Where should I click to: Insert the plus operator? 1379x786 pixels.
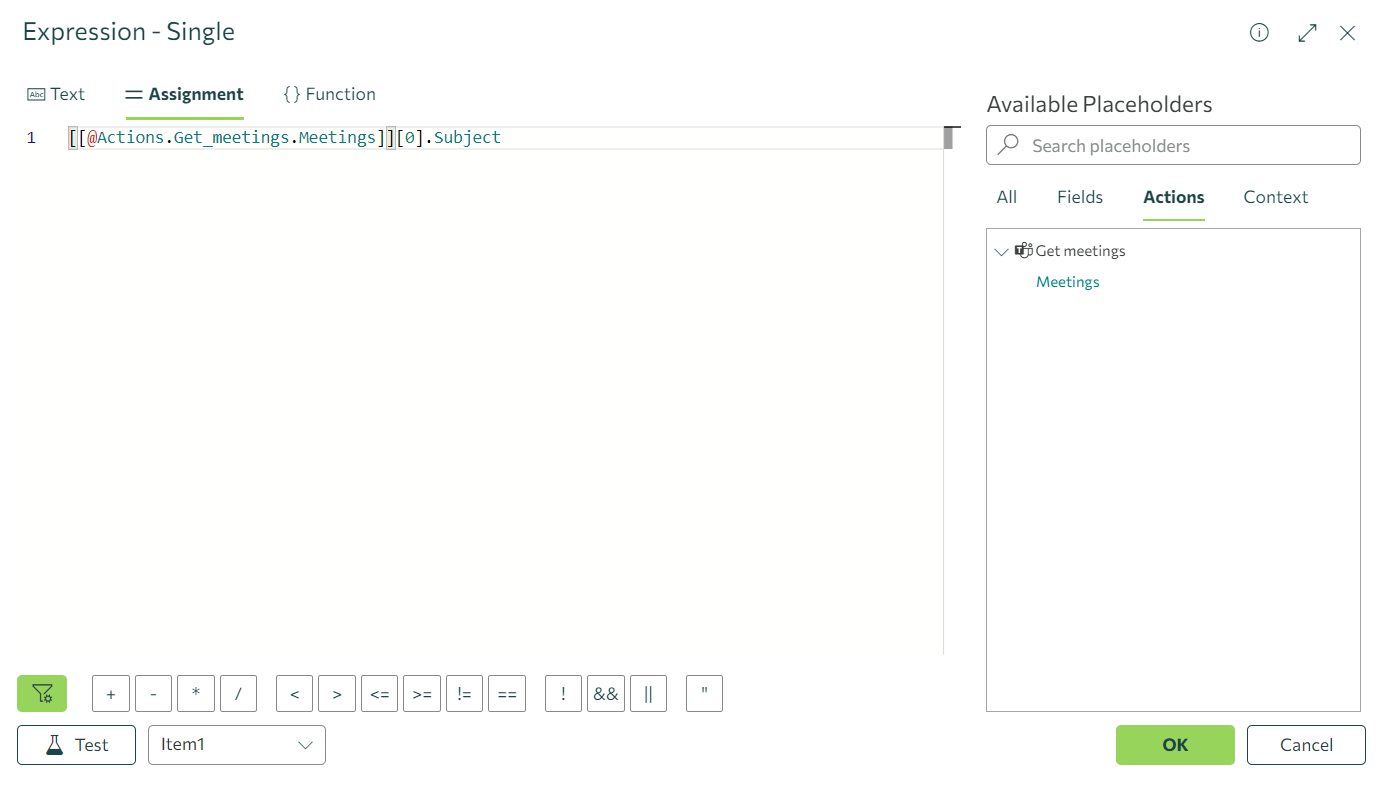coord(111,693)
